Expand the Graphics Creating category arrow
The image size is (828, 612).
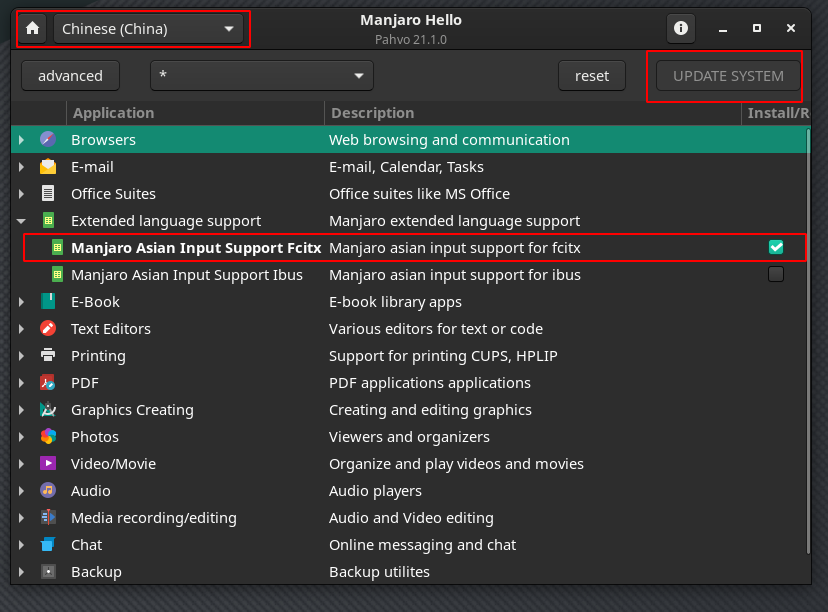click(x=21, y=409)
